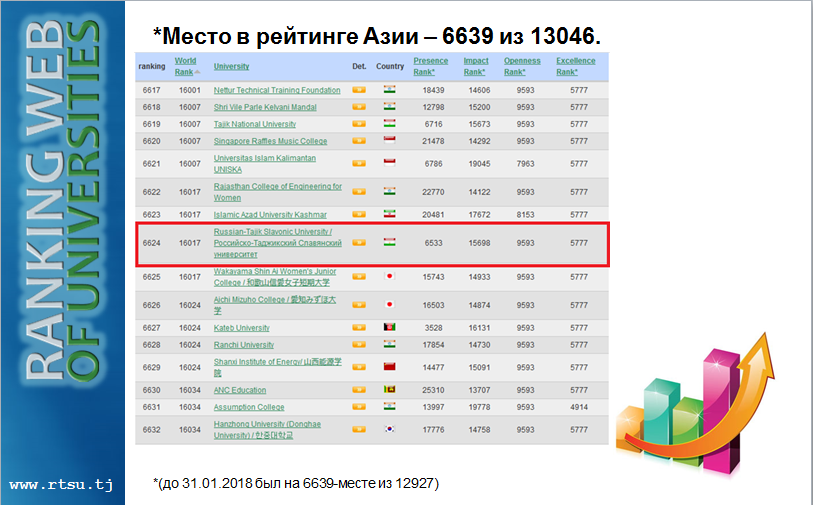Open Singapore Raffles Music College link
The height and width of the screenshot is (505, 813).
(x=270, y=141)
